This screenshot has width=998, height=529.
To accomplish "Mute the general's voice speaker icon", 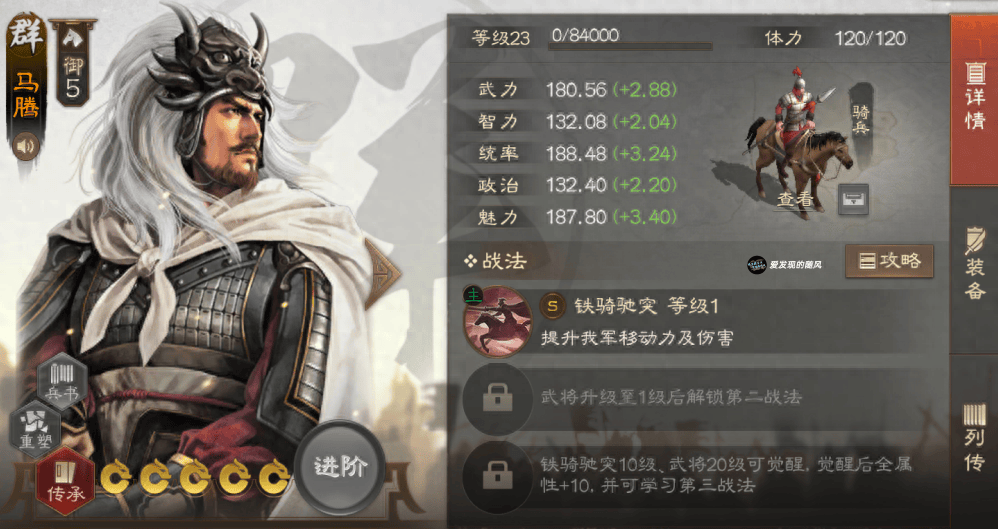I will [x=26, y=147].
